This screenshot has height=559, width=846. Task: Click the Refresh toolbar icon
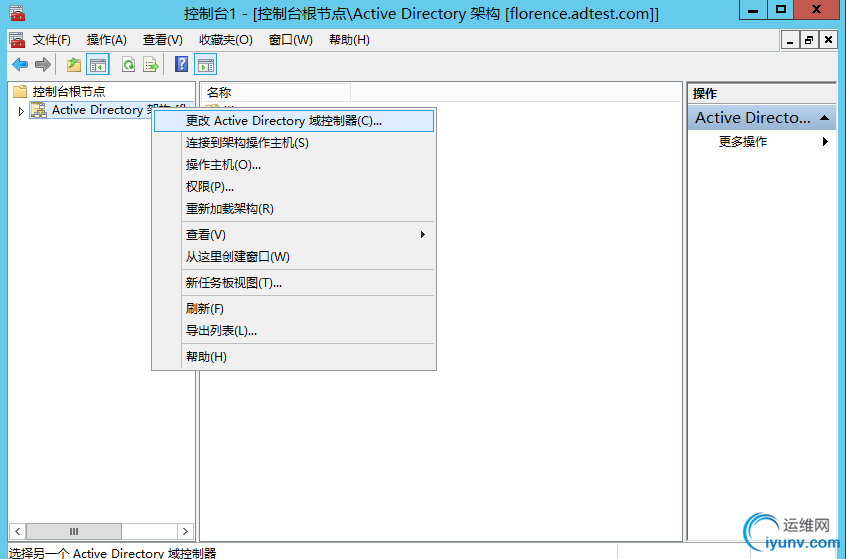click(x=128, y=65)
